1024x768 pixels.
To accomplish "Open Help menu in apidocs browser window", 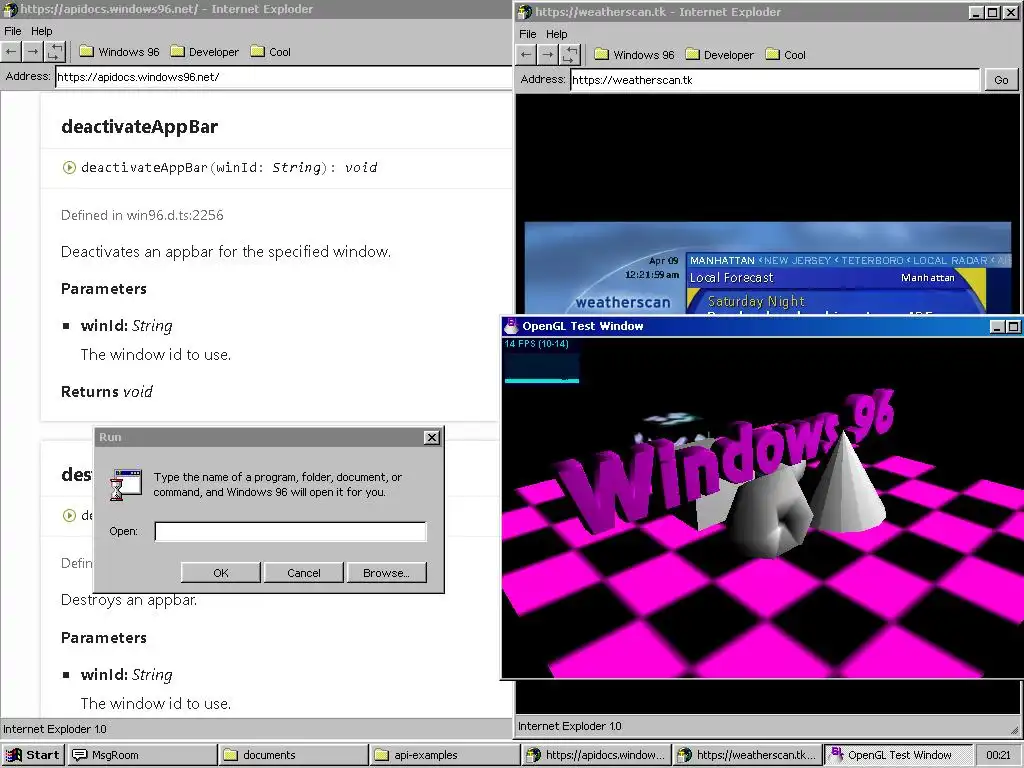I will tap(41, 31).
